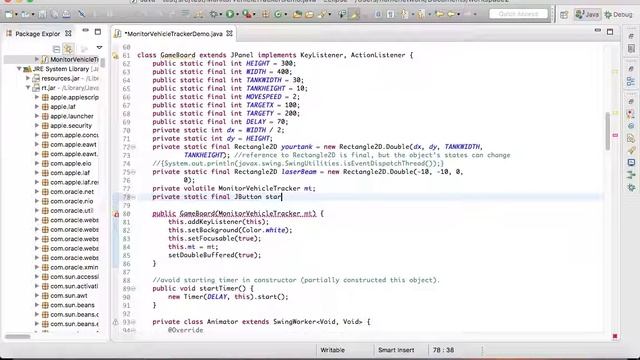This screenshot has width=640, height=360.
Task: Open the Problems view icon in right sidebar
Action: click(631, 114)
